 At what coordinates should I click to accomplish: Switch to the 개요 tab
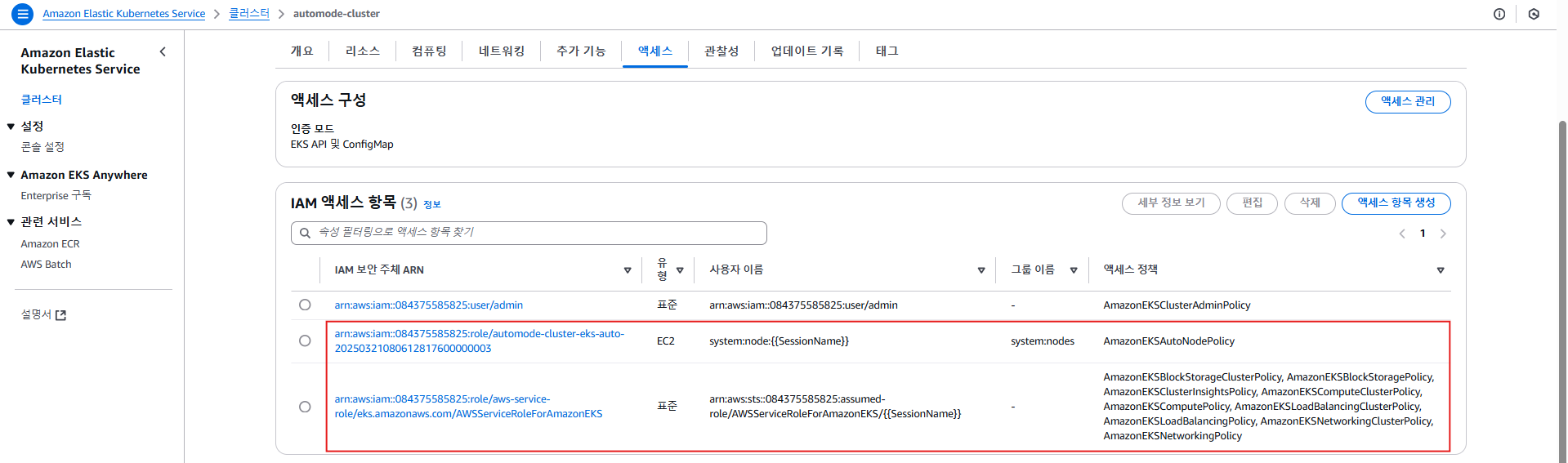point(302,51)
